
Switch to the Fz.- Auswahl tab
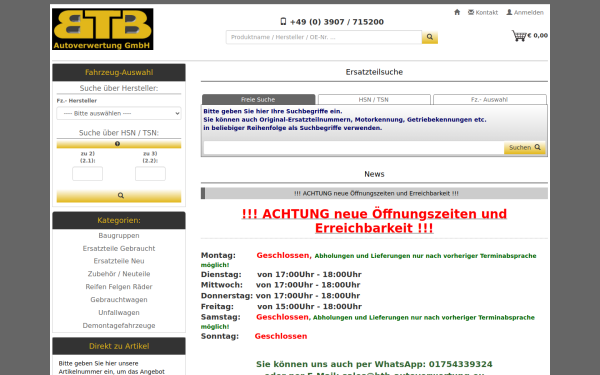tap(489, 99)
